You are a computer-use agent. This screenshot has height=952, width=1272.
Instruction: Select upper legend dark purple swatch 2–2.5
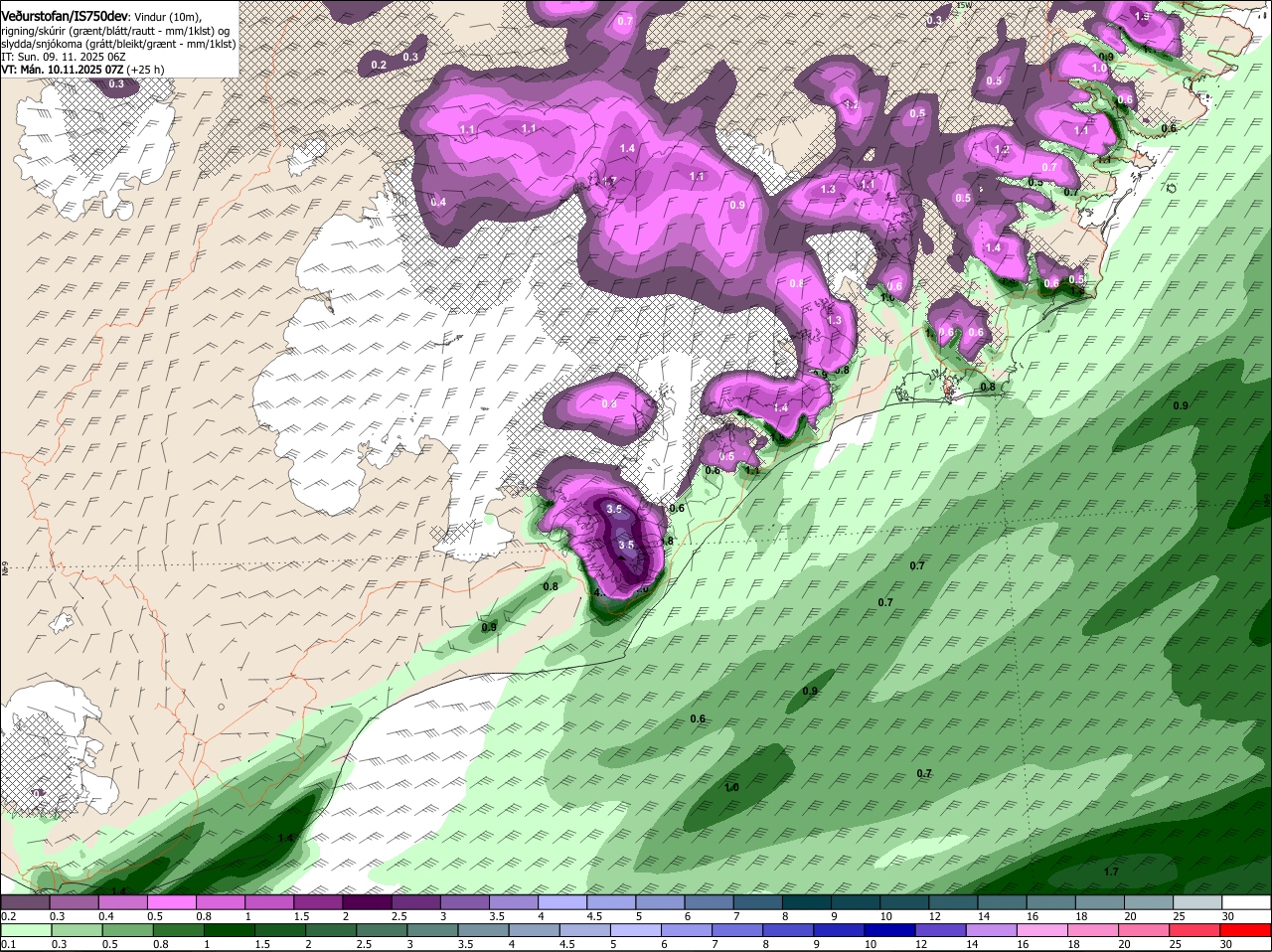click(370, 902)
